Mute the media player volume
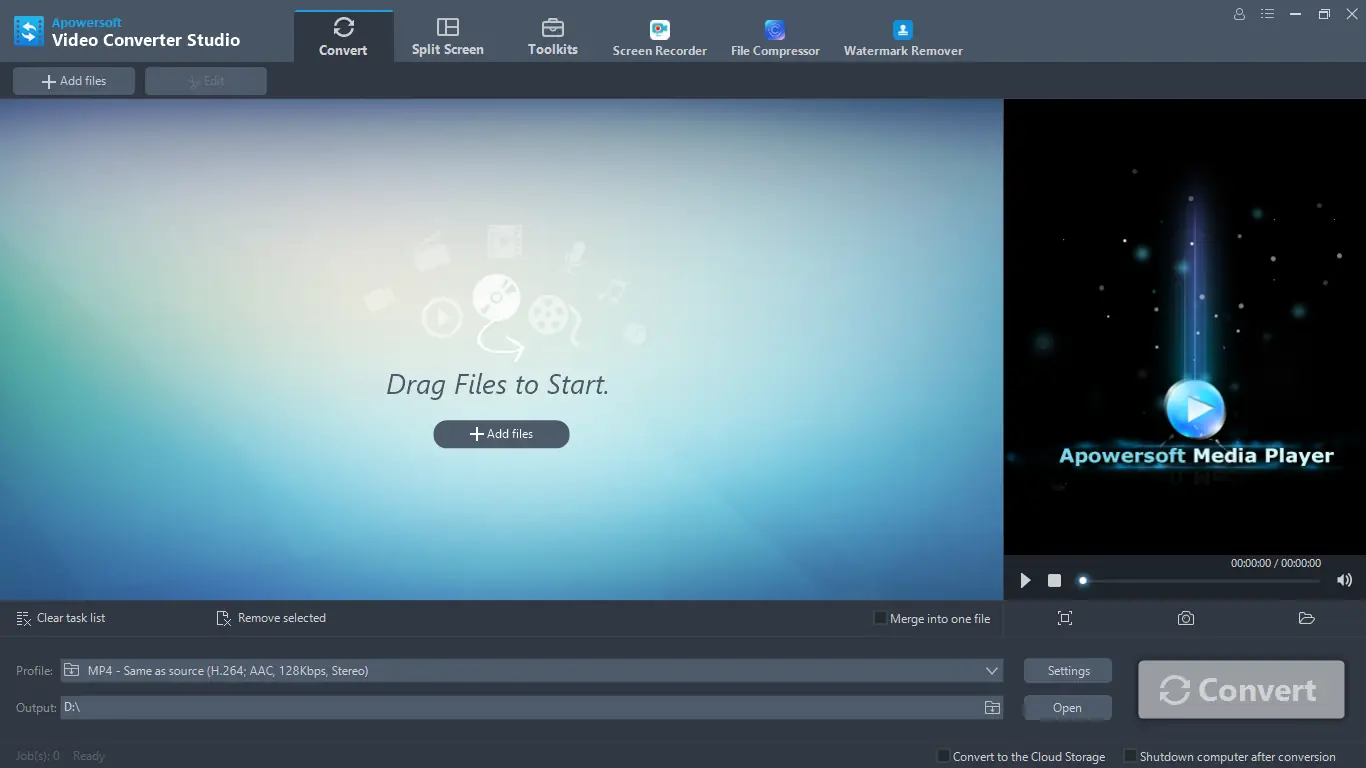Image resolution: width=1366 pixels, height=768 pixels. [1344, 580]
